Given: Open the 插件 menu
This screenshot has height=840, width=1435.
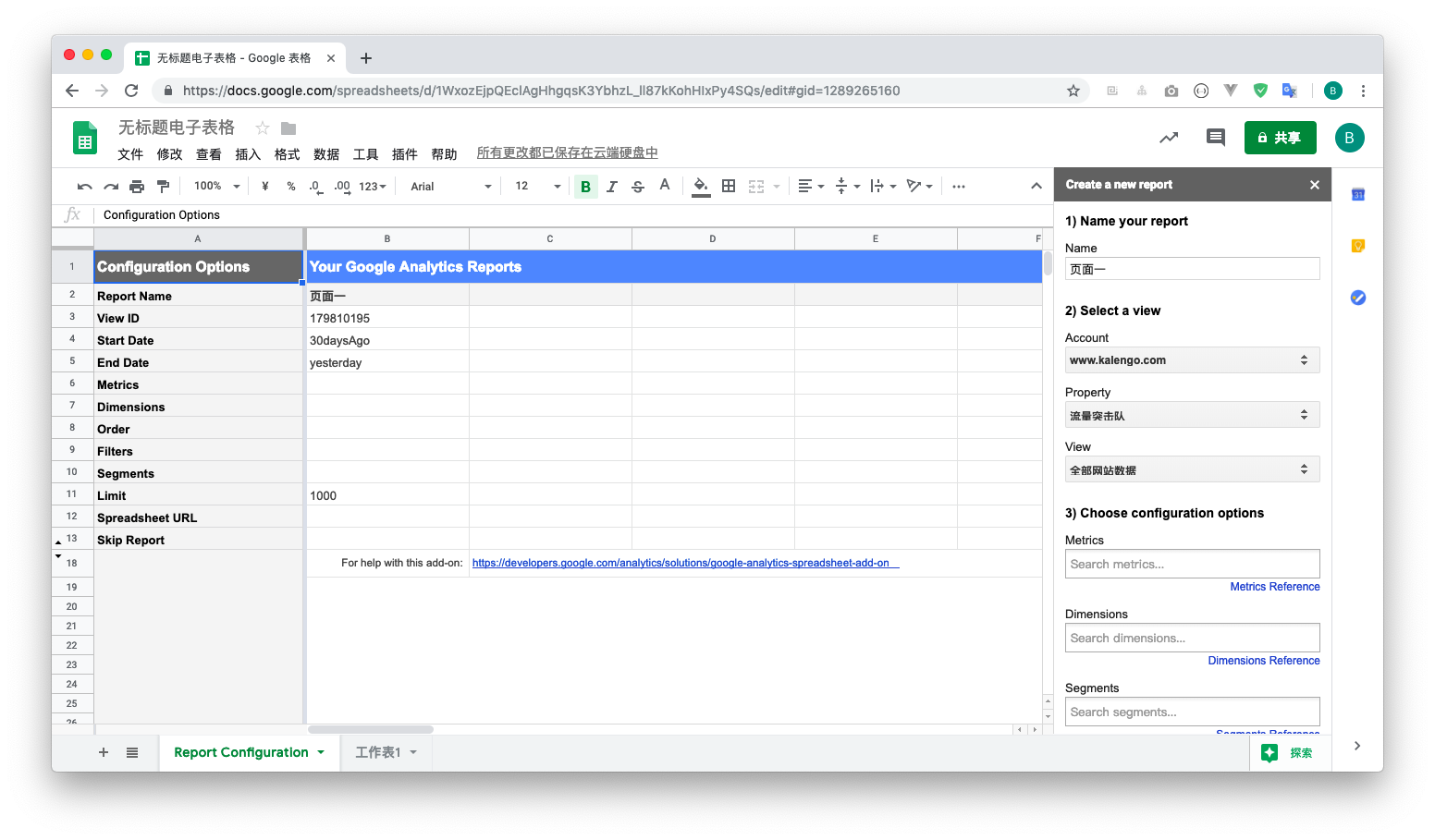Looking at the screenshot, I should [404, 154].
